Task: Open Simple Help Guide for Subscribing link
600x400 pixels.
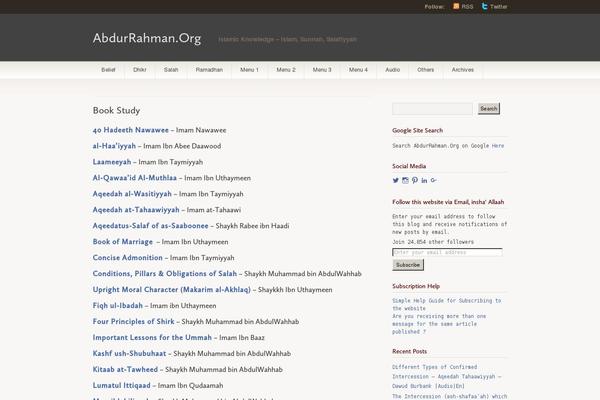Action: 447,304
